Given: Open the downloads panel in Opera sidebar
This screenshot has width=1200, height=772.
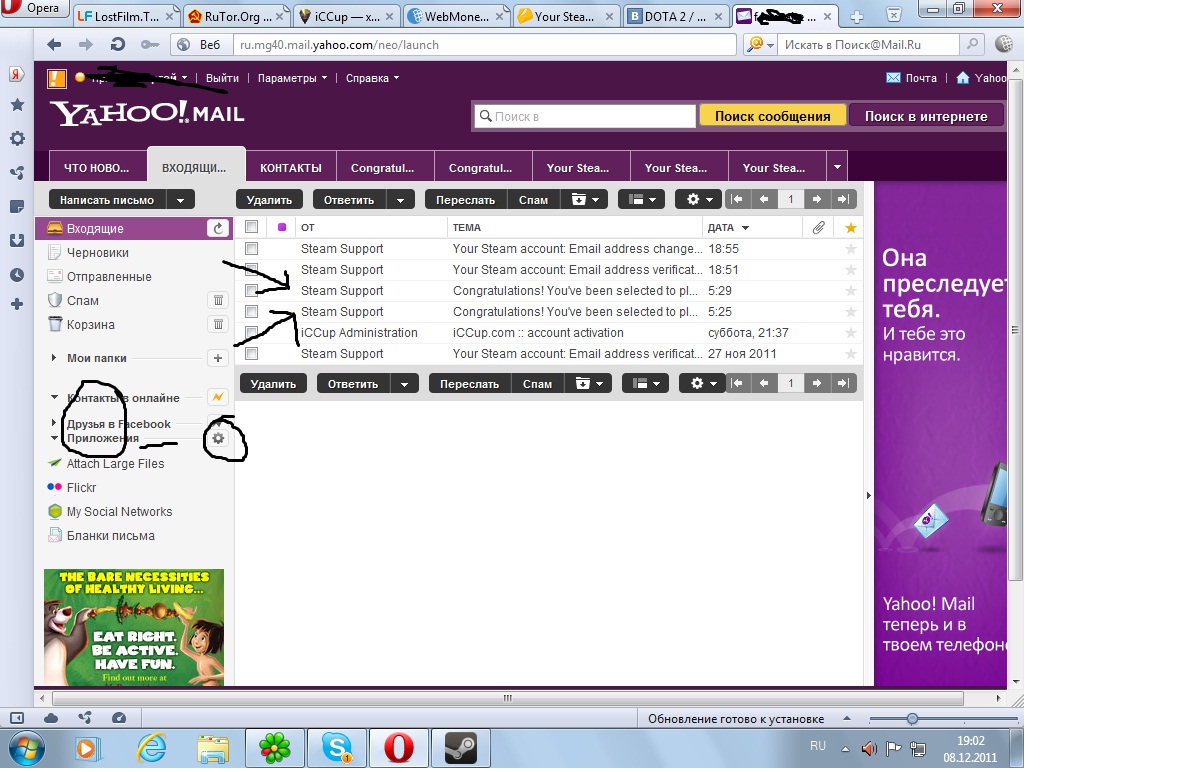Looking at the screenshot, I should (x=17, y=241).
